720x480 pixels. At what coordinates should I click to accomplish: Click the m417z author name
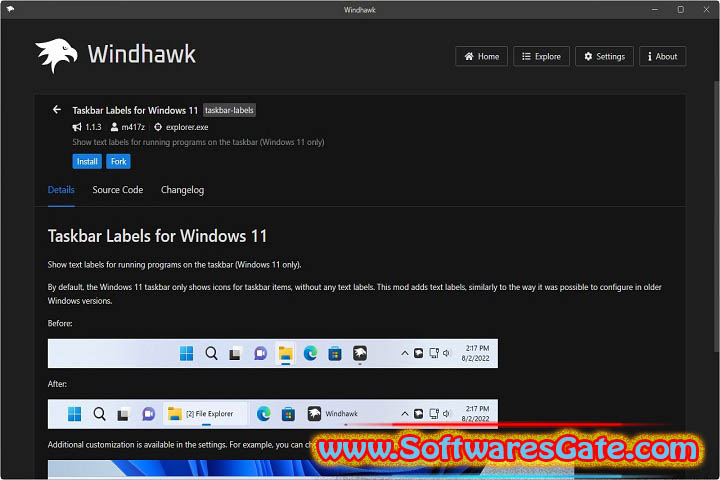[x=133, y=127]
